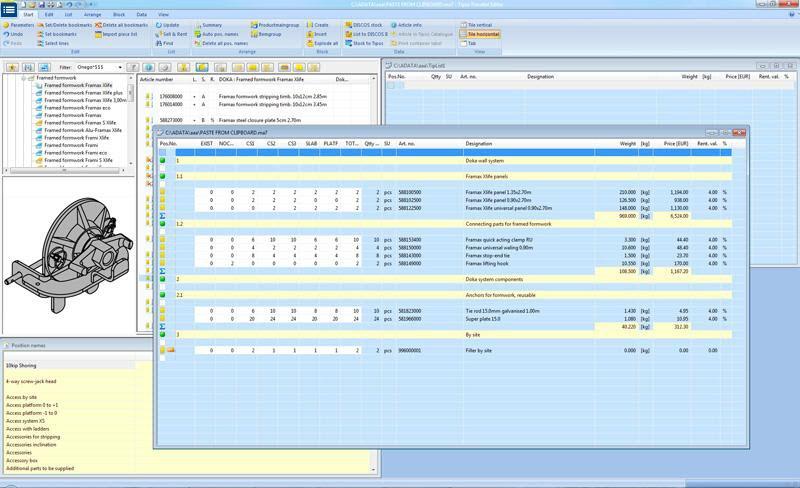Viewport: 800px width, 488px height.
Task: Select the Filler by site row
Action: 445,351
